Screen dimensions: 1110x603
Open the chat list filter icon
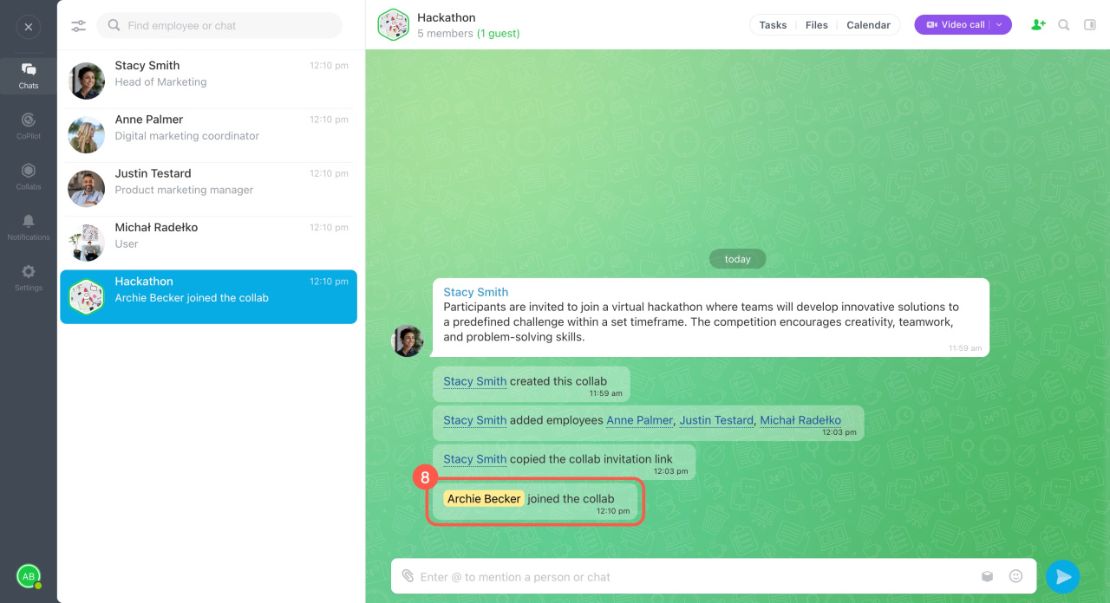(79, 25)
